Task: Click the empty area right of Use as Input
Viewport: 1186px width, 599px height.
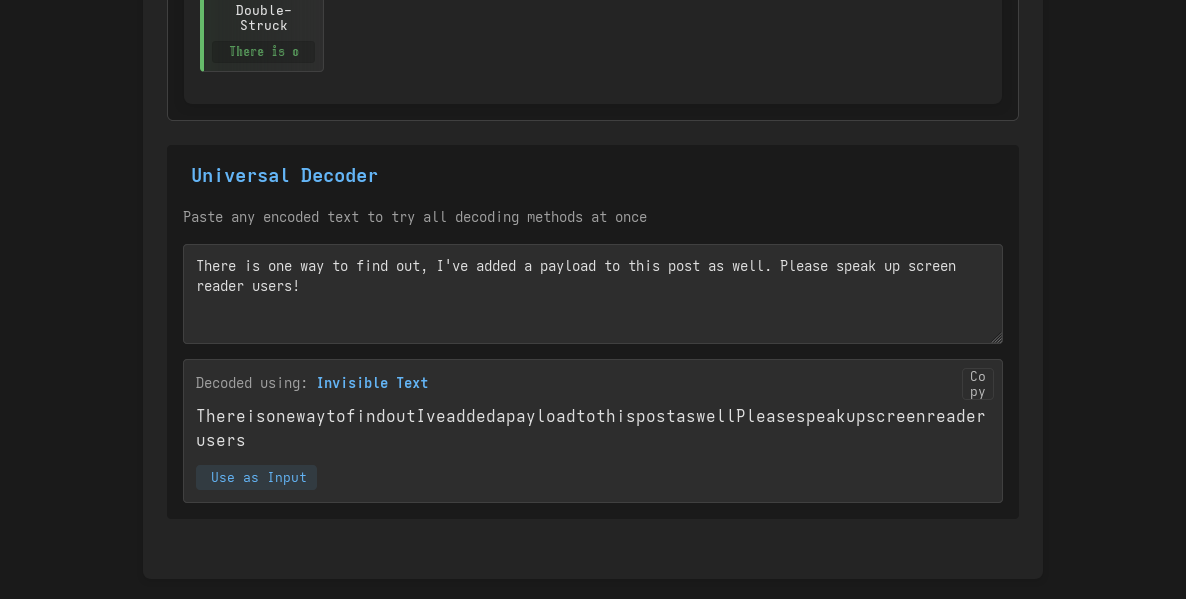Action: [x=650, y=477]
